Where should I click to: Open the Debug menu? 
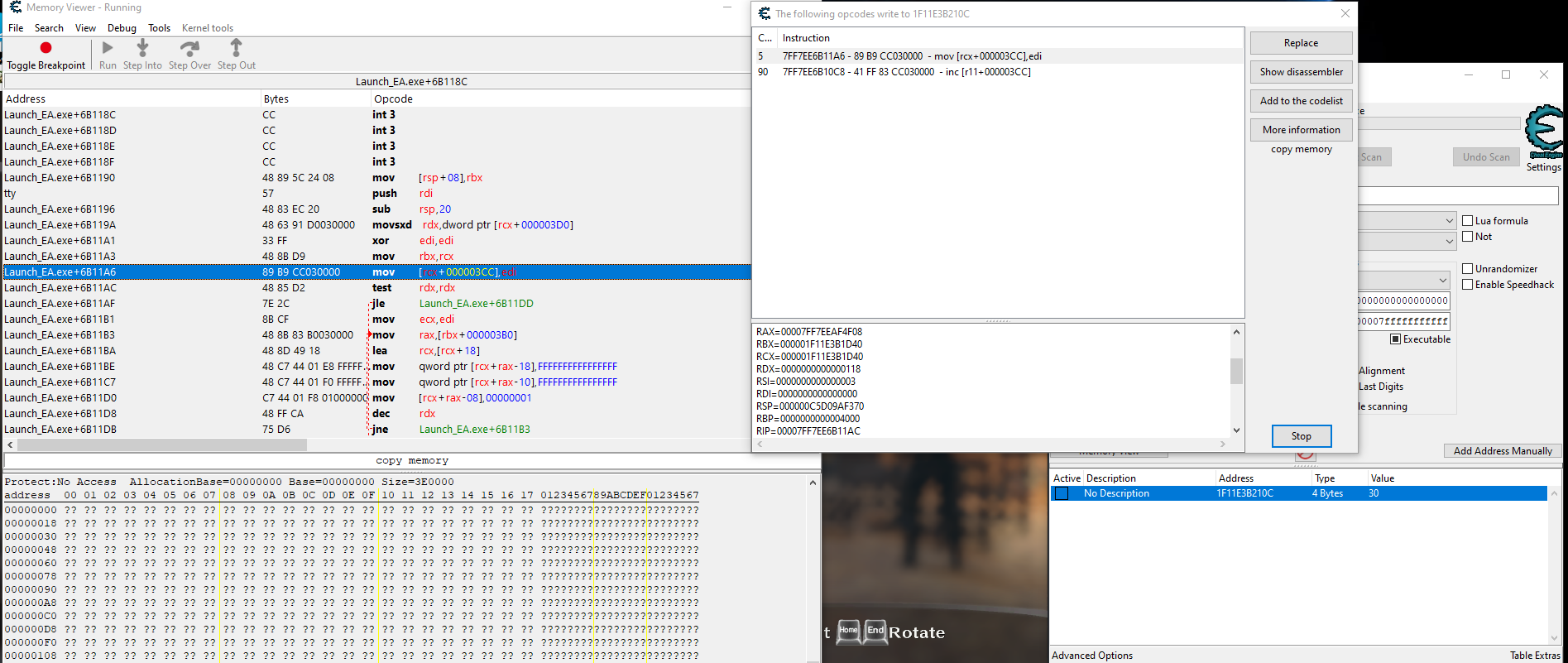122,28
